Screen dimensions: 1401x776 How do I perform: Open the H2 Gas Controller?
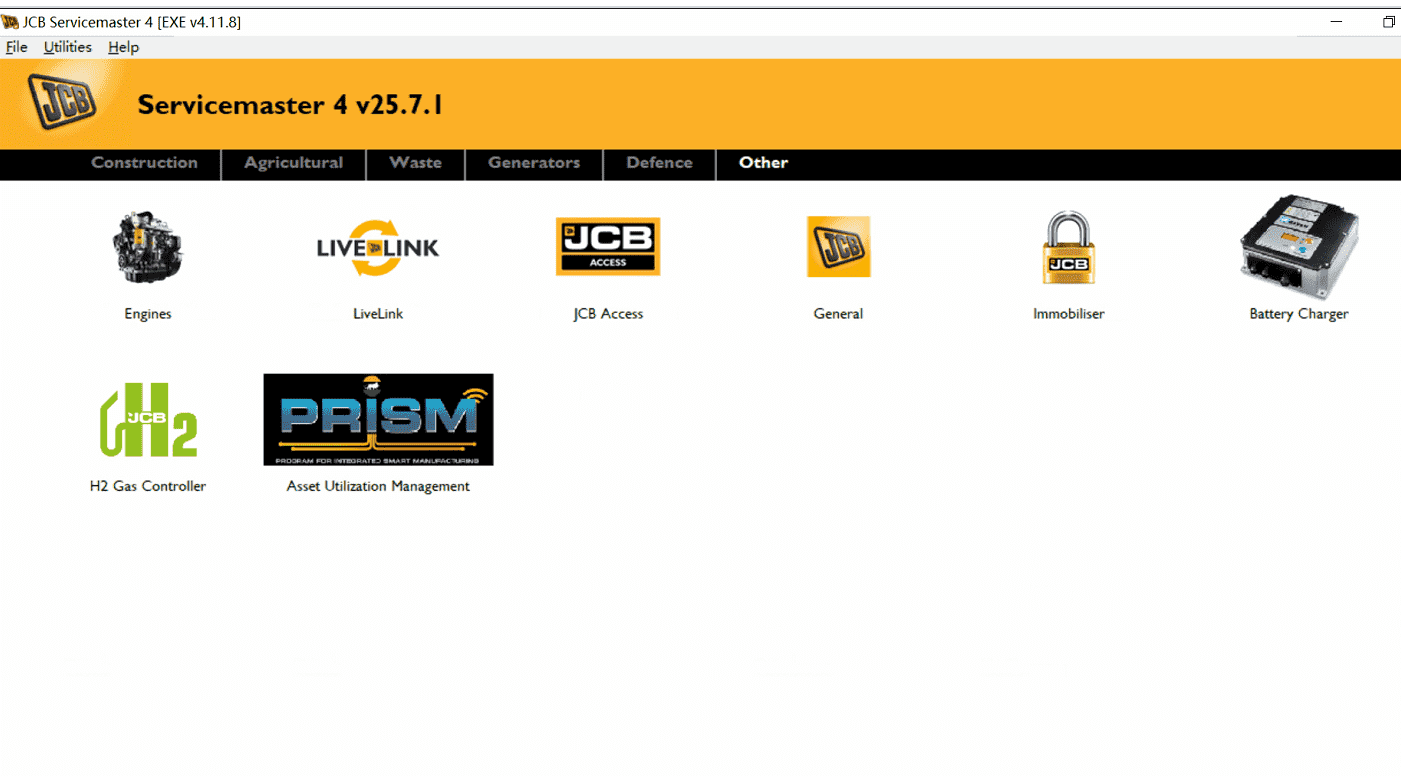pyautogui.click(x=147, y=420)
